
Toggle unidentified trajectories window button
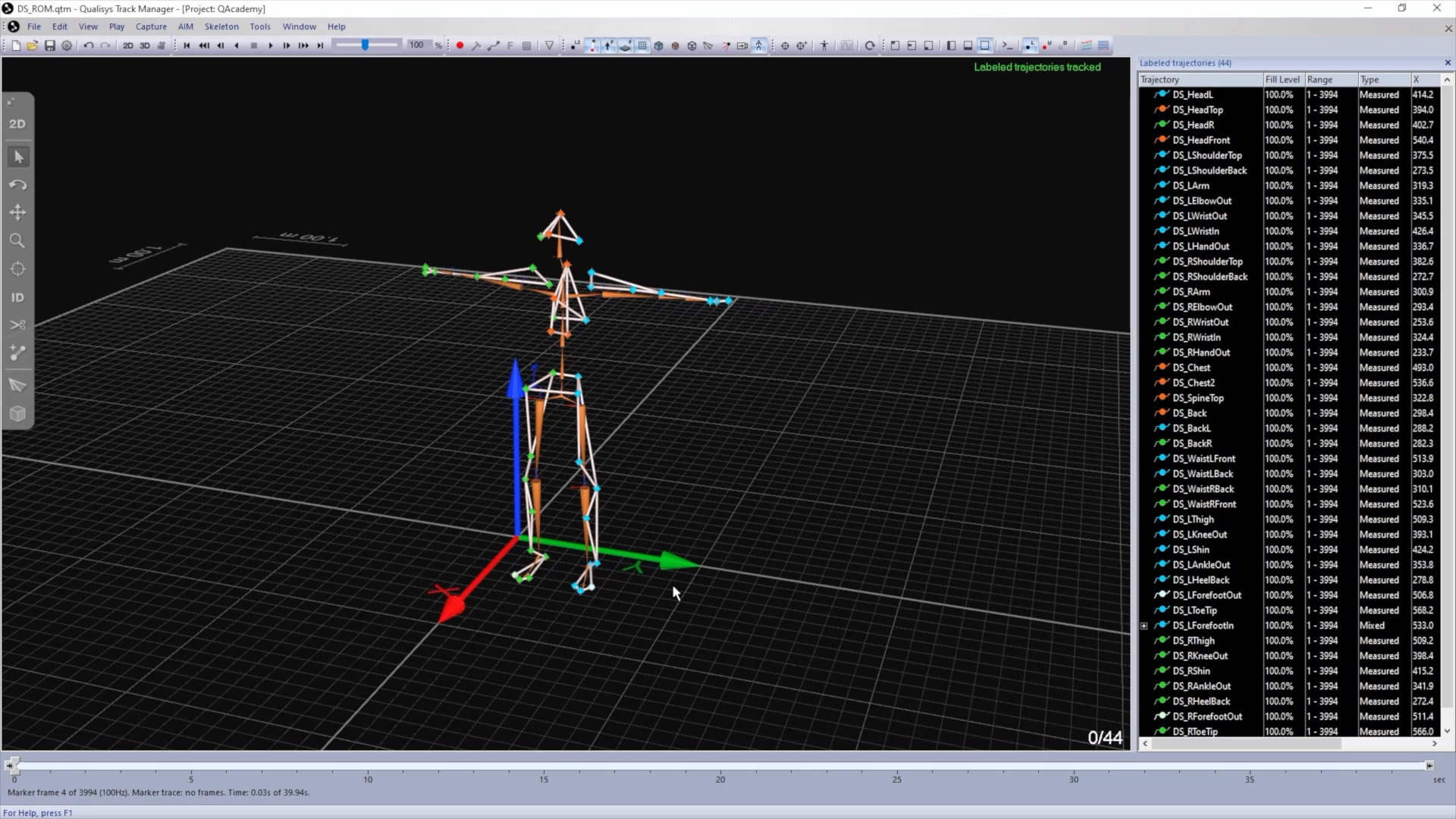(1046, 45)
